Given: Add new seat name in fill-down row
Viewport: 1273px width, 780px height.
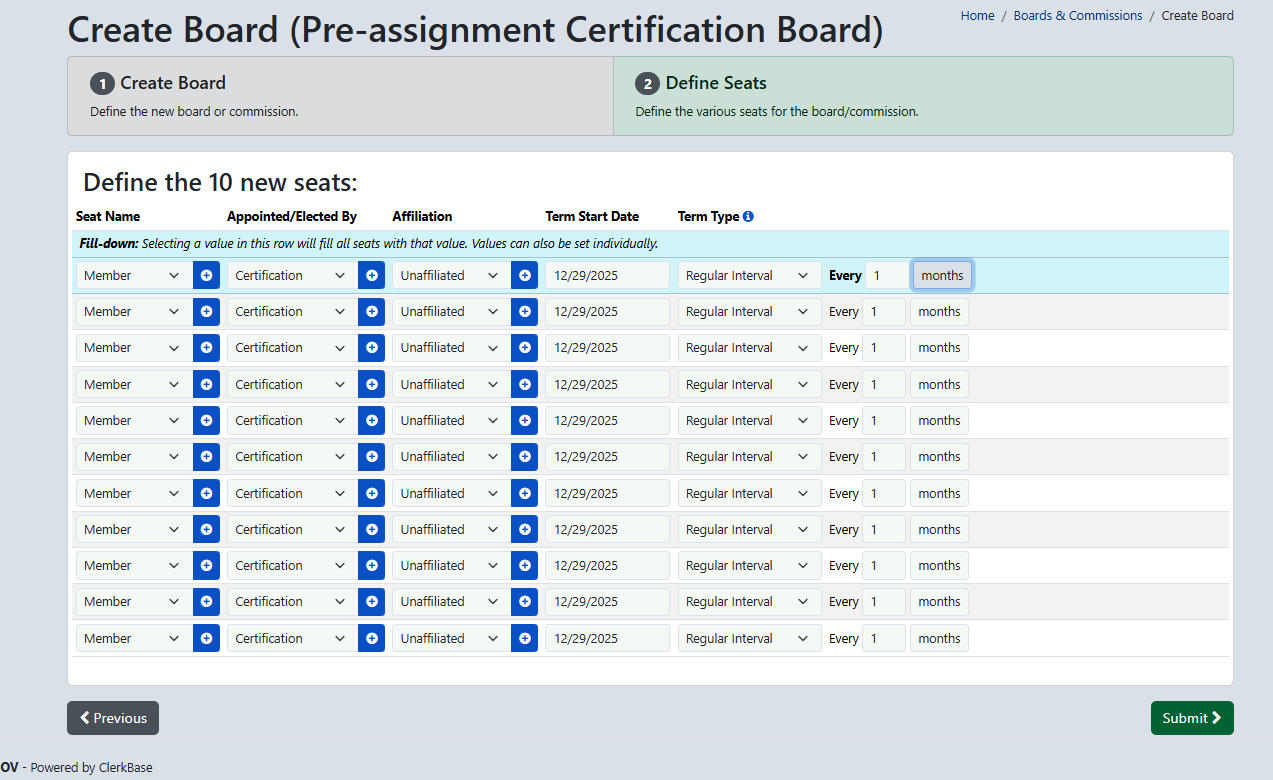Looking at the screenshot, I should click(x=206, y=275).
